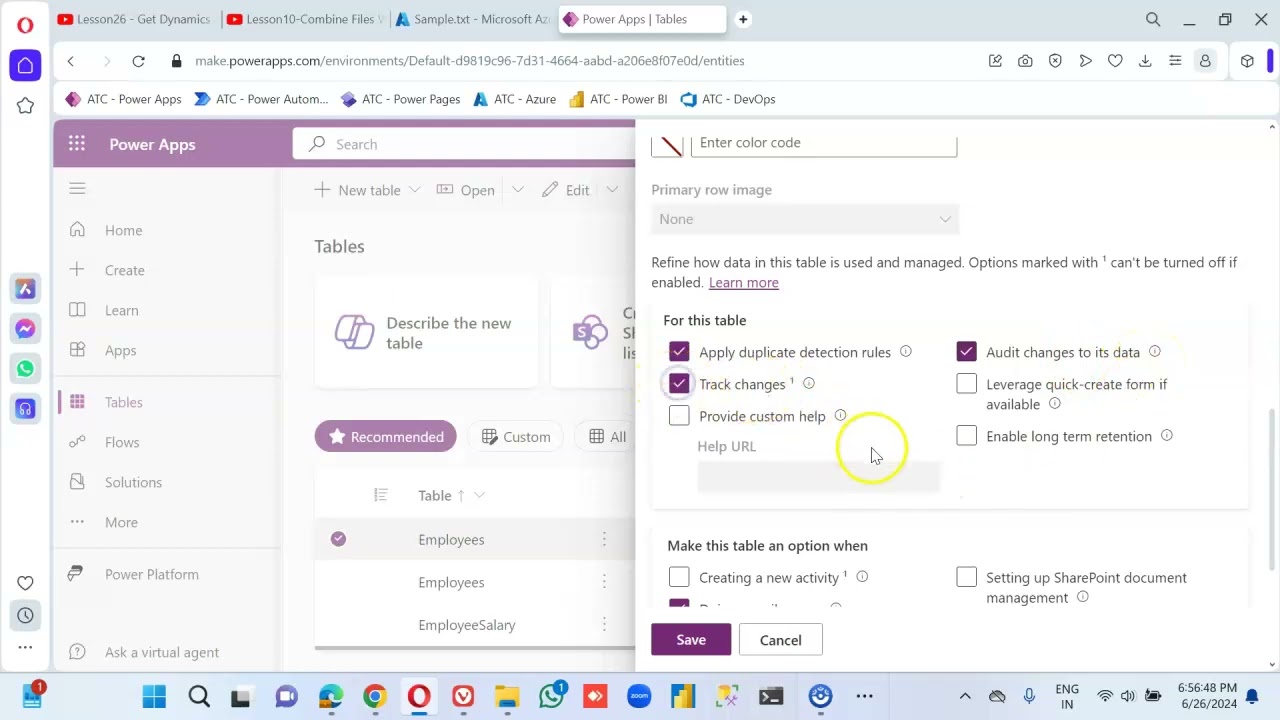
Task: Open the browser downloads icon
Action: 1145,61
